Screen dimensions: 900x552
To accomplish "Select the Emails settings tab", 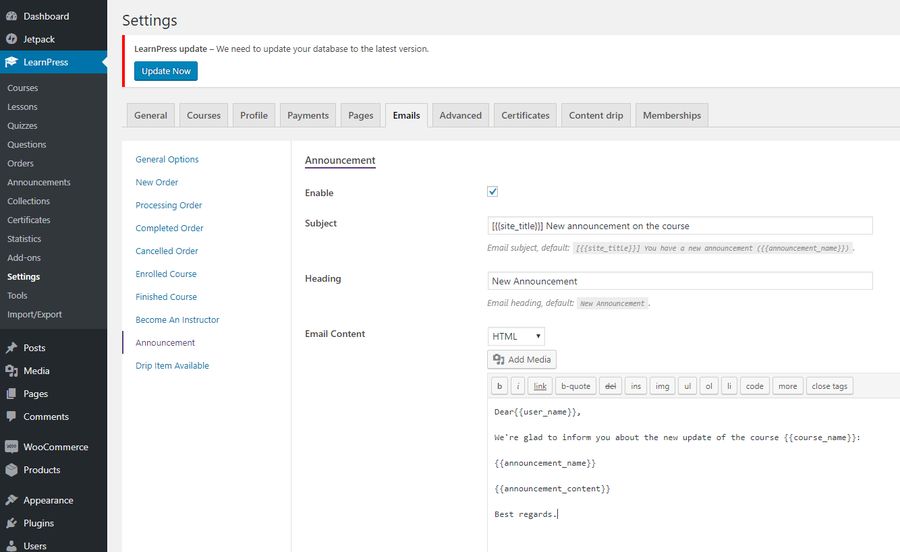I will point(406,115).
